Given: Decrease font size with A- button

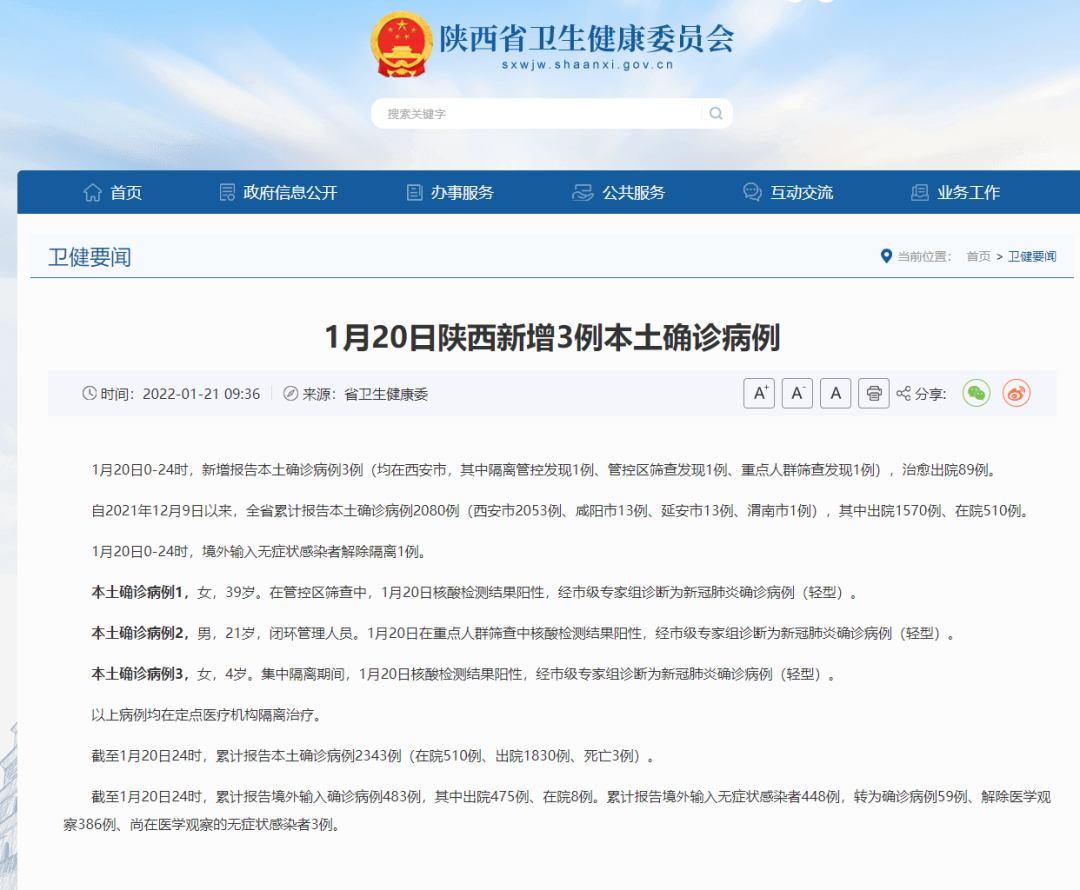Looking at the screenshot, I should coord(797,393).
